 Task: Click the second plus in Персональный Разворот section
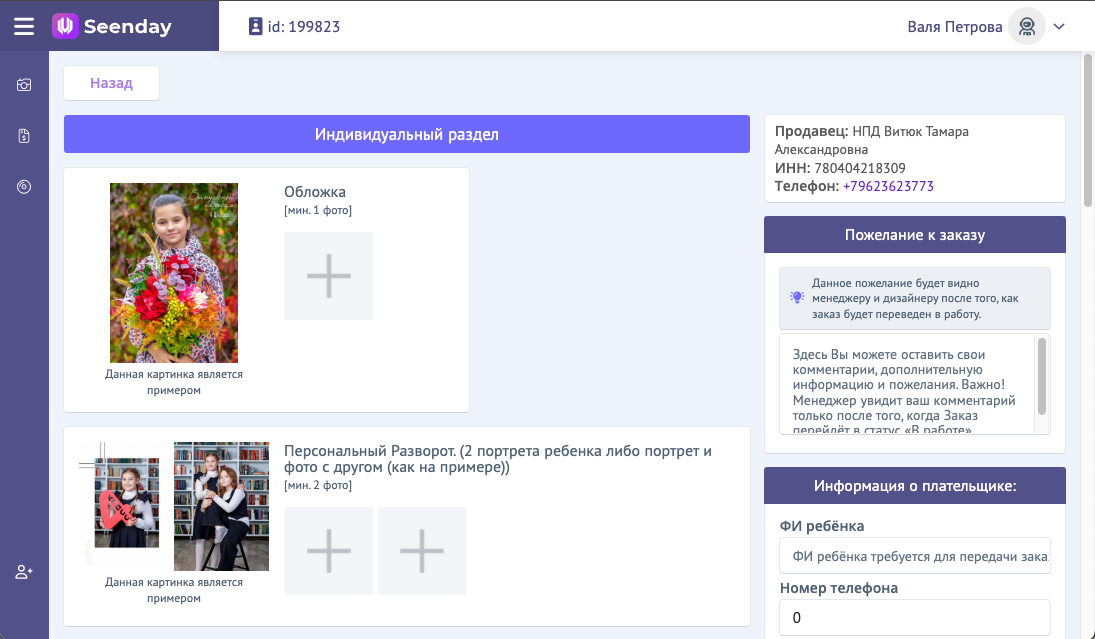pos(421,551)
